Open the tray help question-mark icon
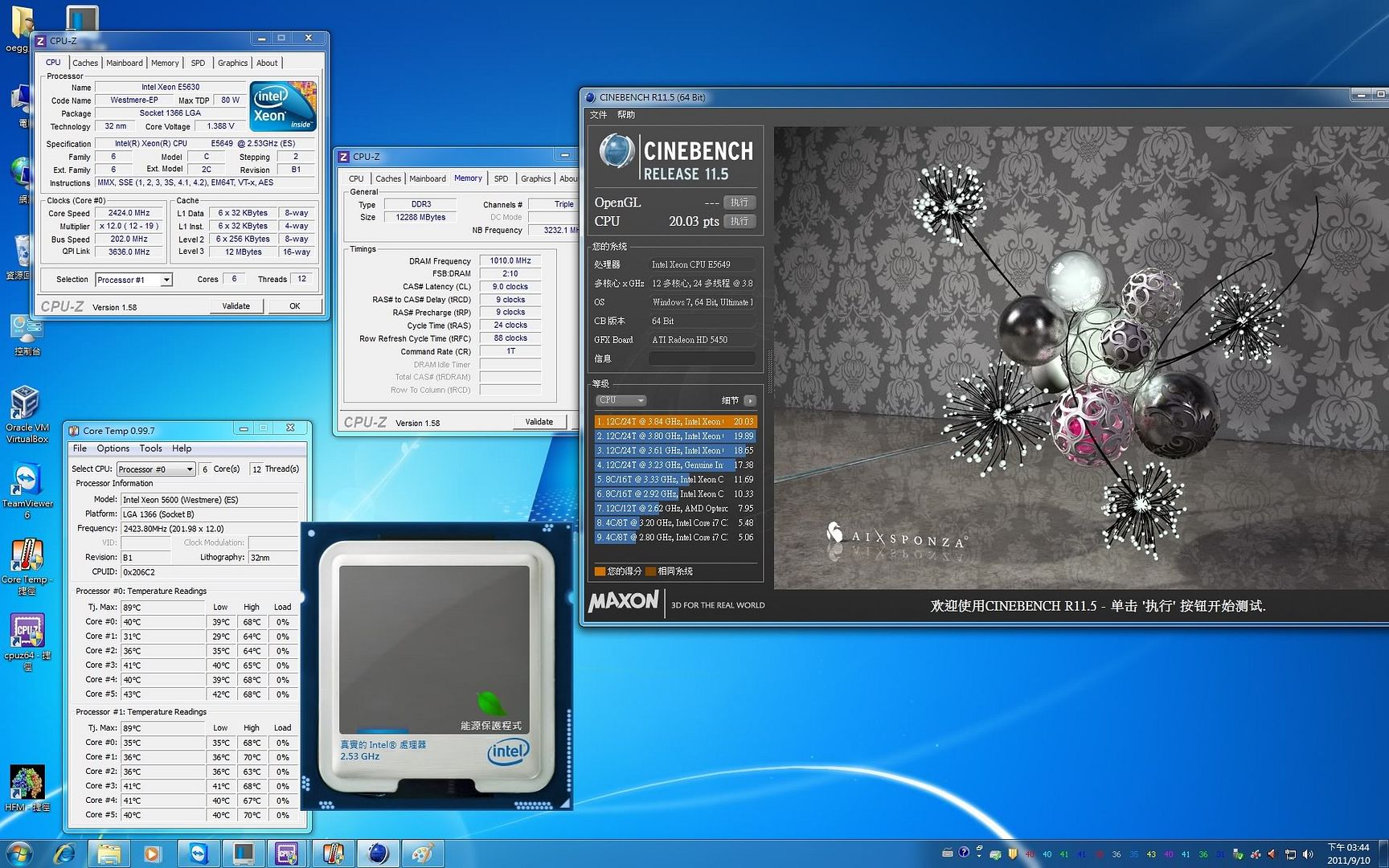Viewport: 1389px width, 868px height. pyautogui.click(x=964, y=853)
